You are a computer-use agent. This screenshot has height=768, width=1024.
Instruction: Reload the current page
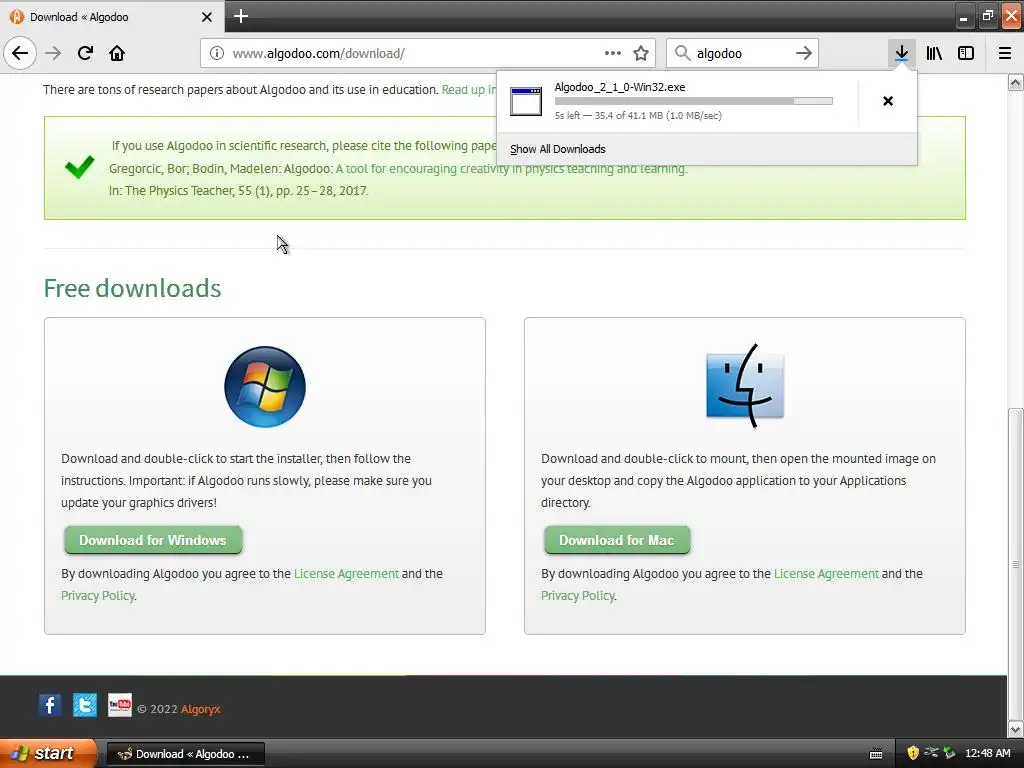tap(85, 53)
